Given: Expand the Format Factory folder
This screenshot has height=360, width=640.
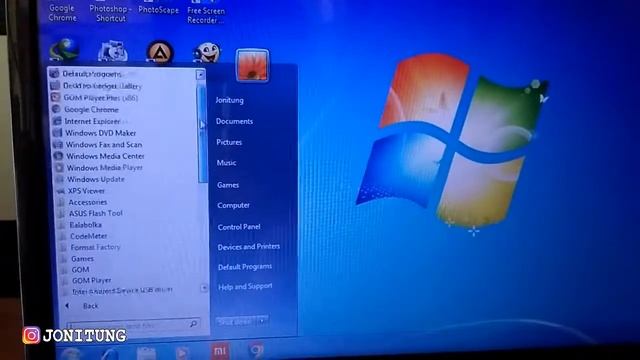Looking at the screenshot, I should (x=95, y=247).
